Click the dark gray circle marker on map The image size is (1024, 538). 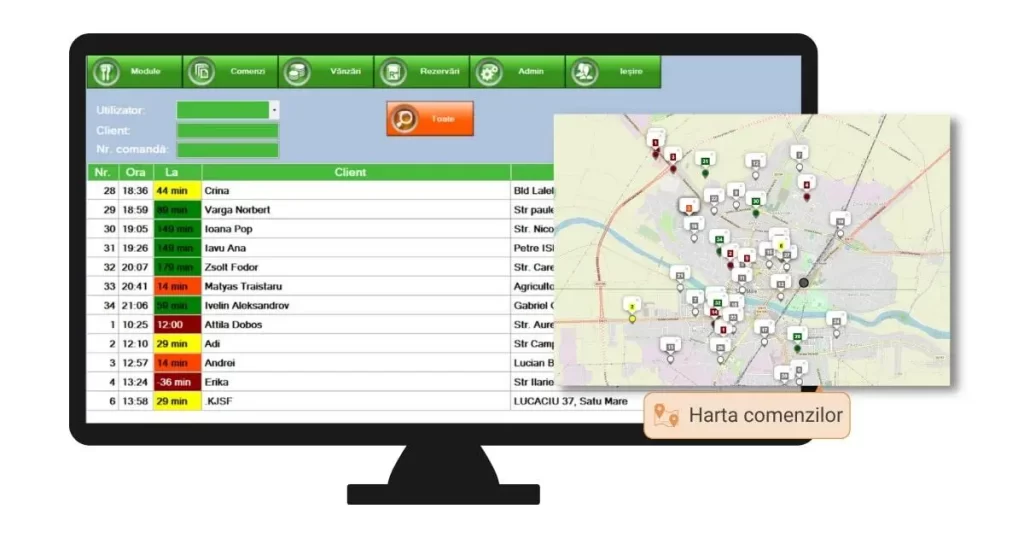[804, 283]
